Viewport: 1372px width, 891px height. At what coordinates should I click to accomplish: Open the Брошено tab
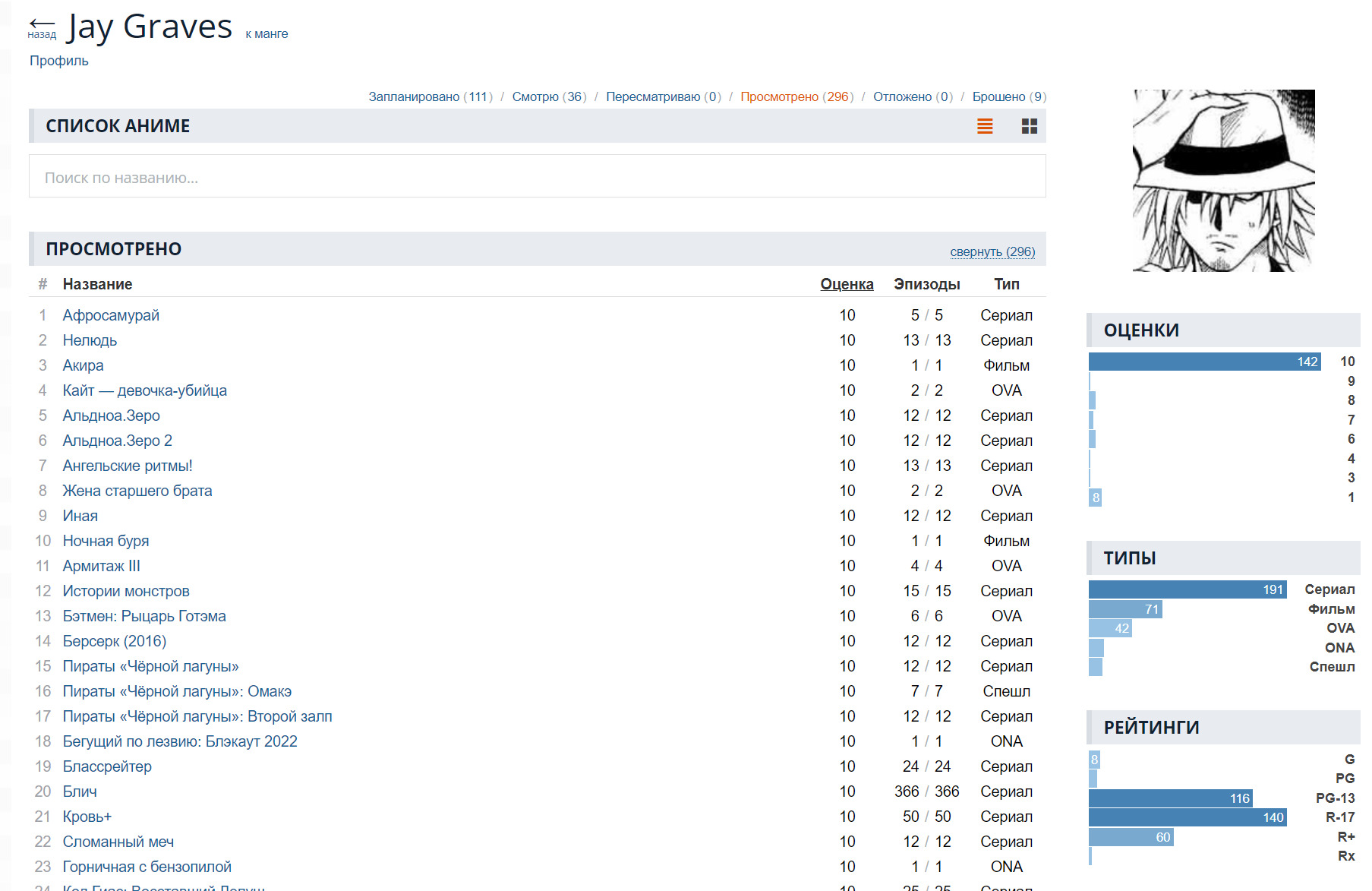[x=1008, y=96]
